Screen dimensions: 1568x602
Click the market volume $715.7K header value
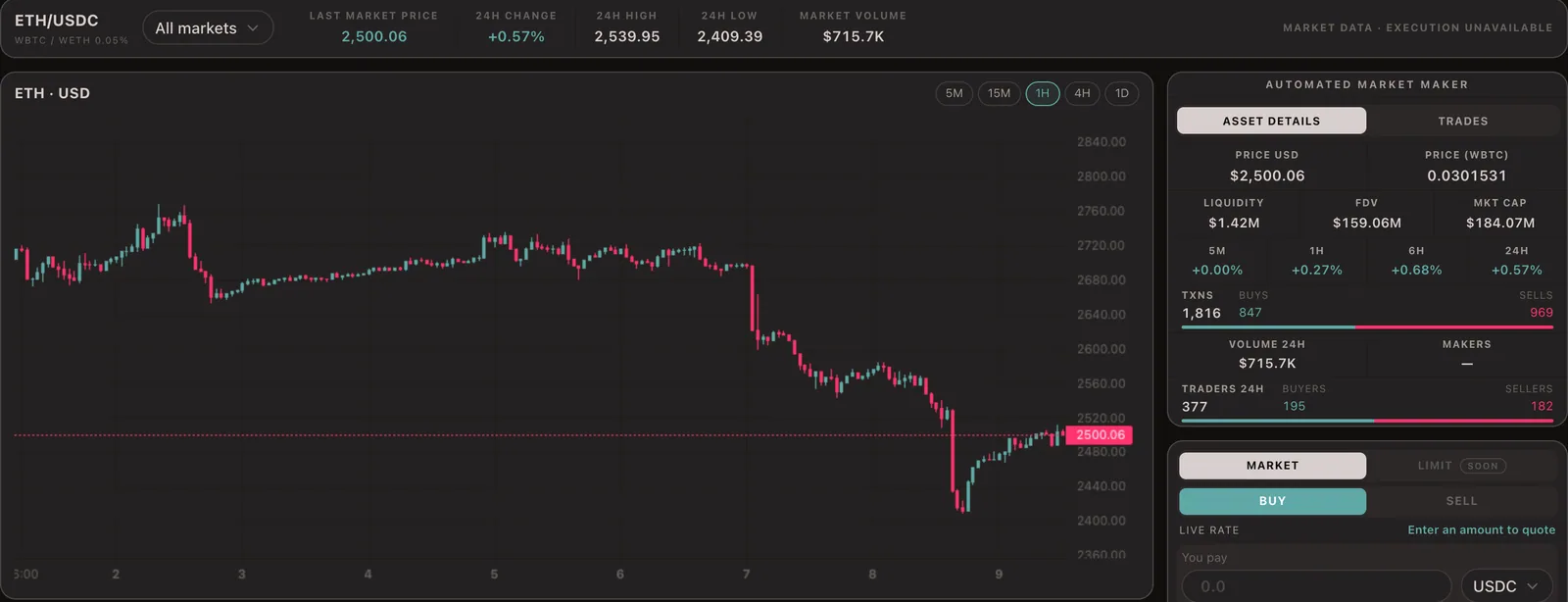854,36
